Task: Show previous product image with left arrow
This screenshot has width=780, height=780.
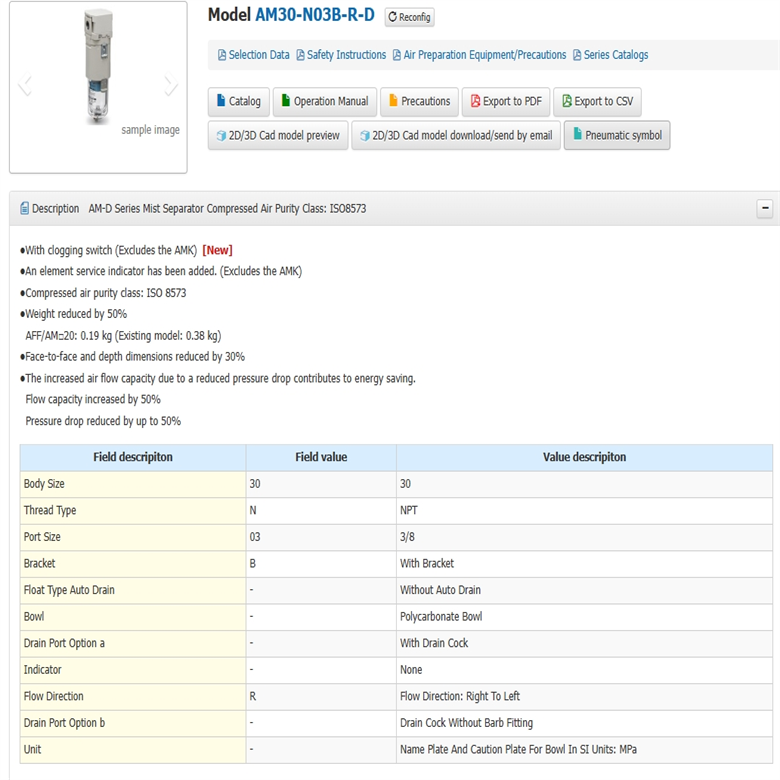Action: pos(25,84)
